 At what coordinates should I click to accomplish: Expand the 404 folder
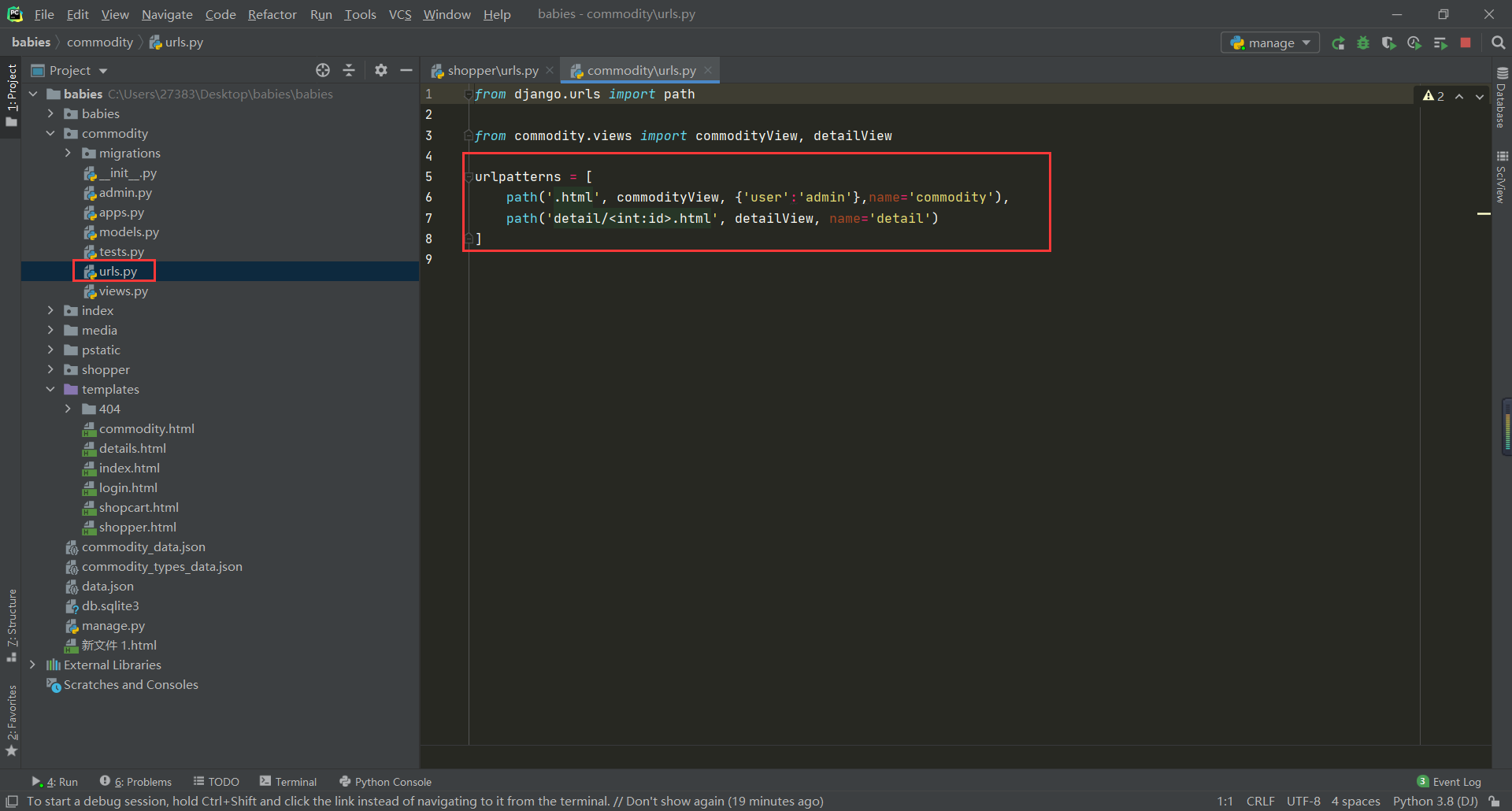tap(68, 409)
